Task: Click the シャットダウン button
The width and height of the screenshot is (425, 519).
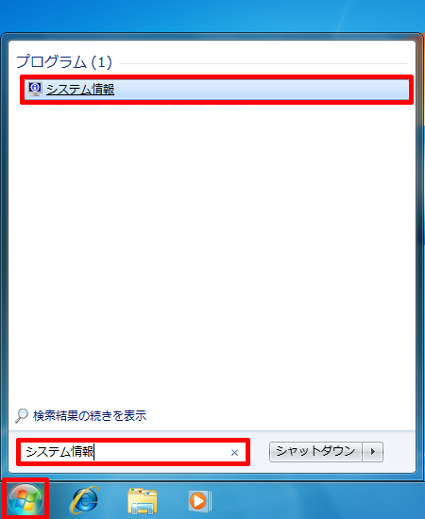Action: (x=316, y=452)
